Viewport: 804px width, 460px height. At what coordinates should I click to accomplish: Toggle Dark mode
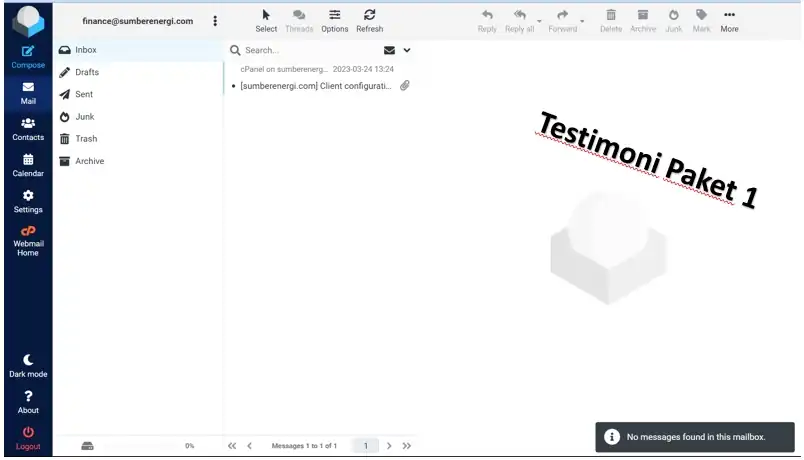pyautogui.click(x=28, y=366)
